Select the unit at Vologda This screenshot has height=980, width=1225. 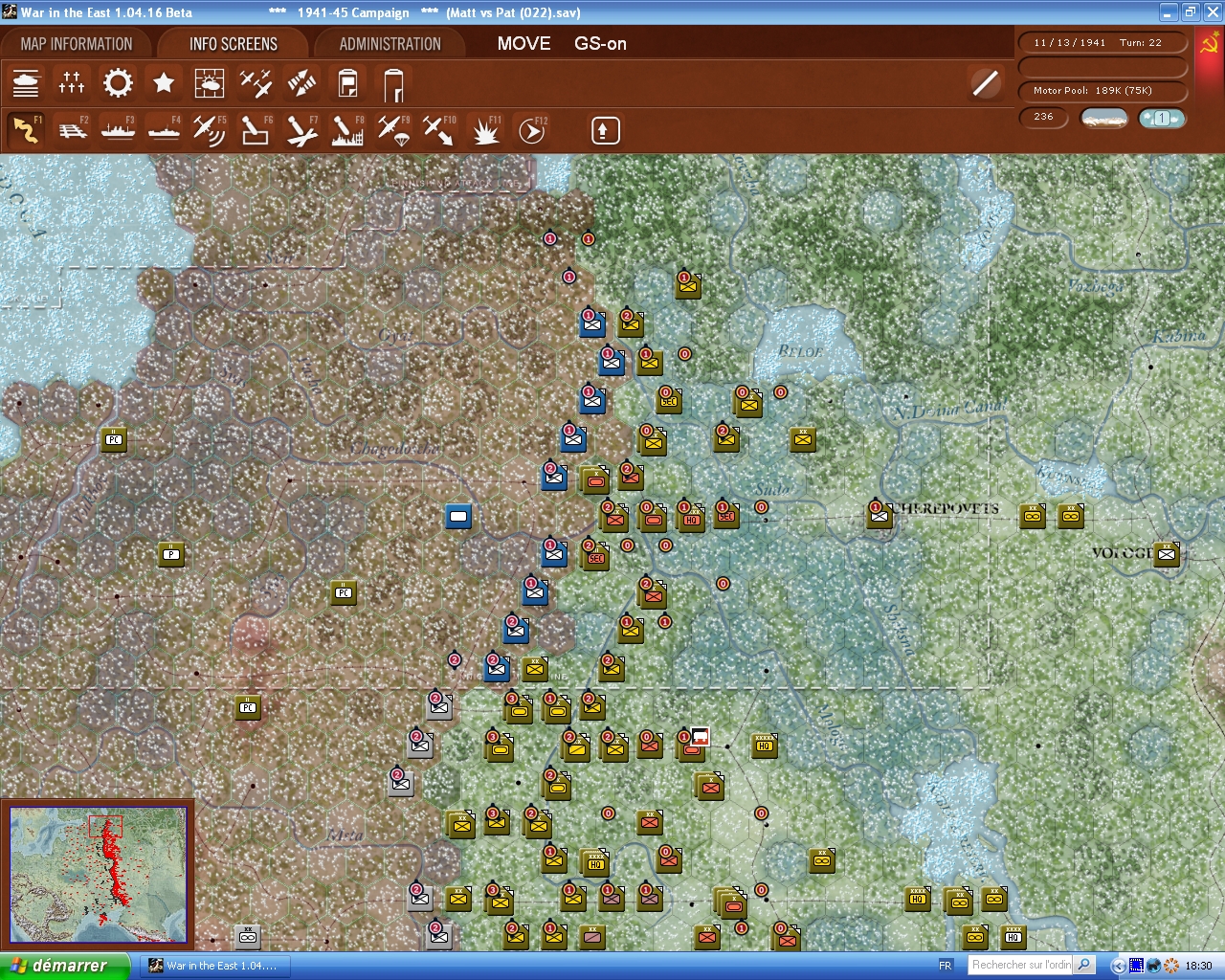click(1166, 553)
